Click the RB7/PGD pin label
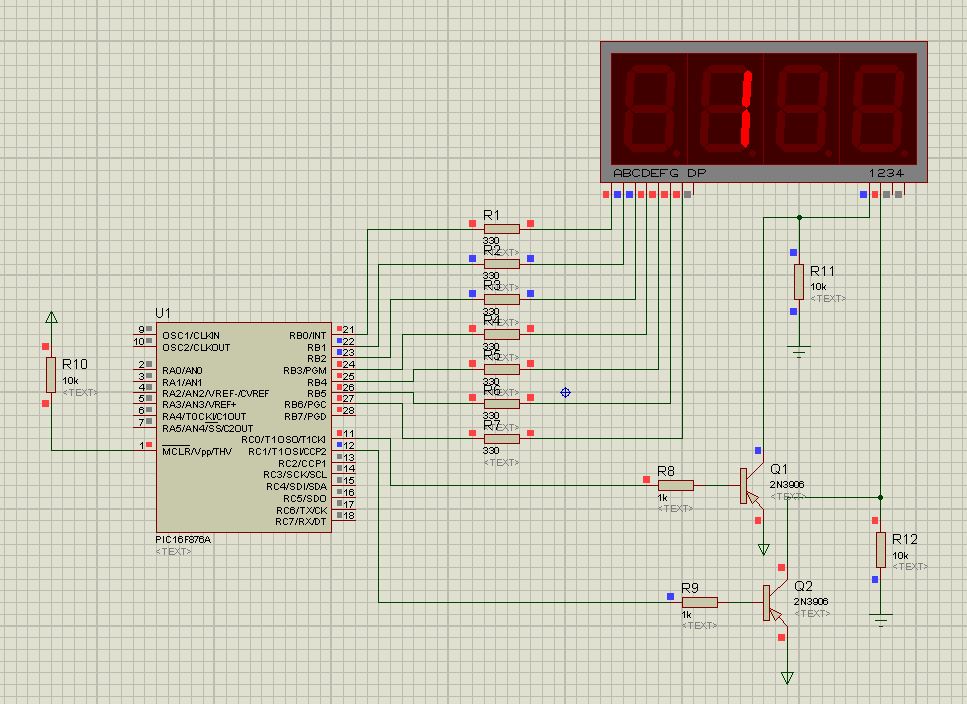Image resolution: width=967 pixels, height=704 pixels. pyautogui.click(x=305, y=417)
